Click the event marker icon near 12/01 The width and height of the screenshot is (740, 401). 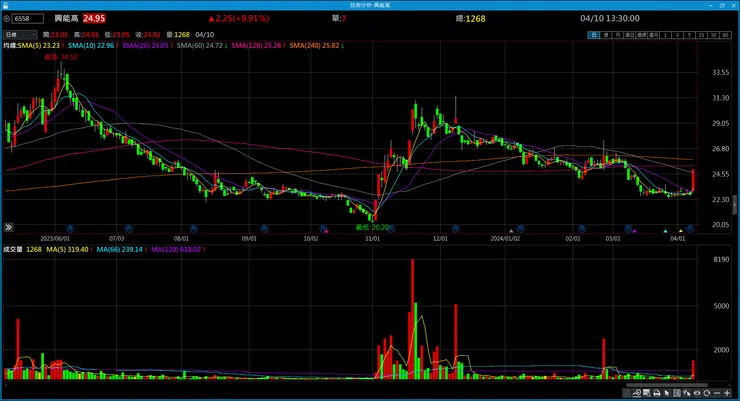tap(455, 228)
